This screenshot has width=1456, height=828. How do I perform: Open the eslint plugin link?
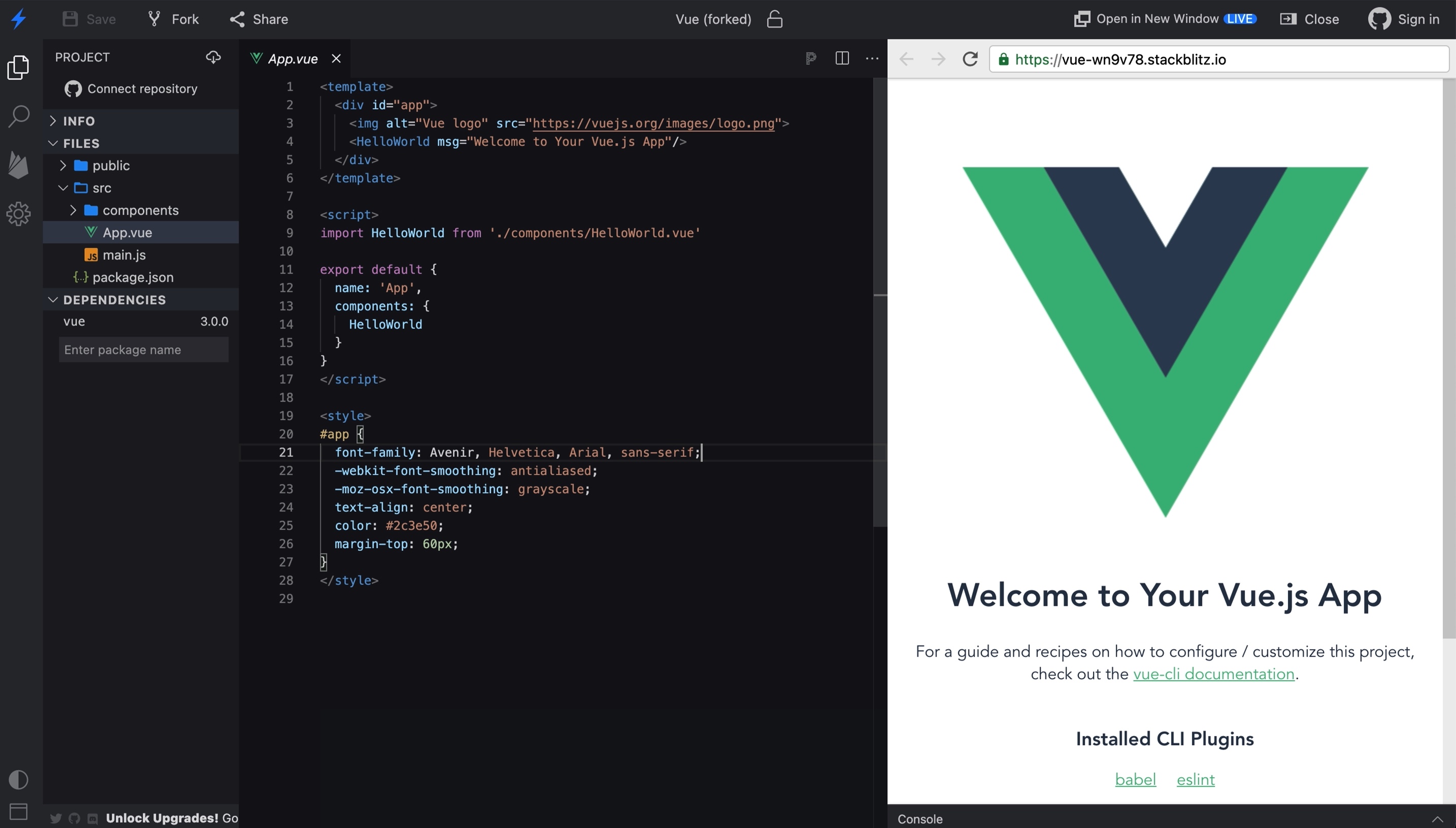pos(1195,779)
